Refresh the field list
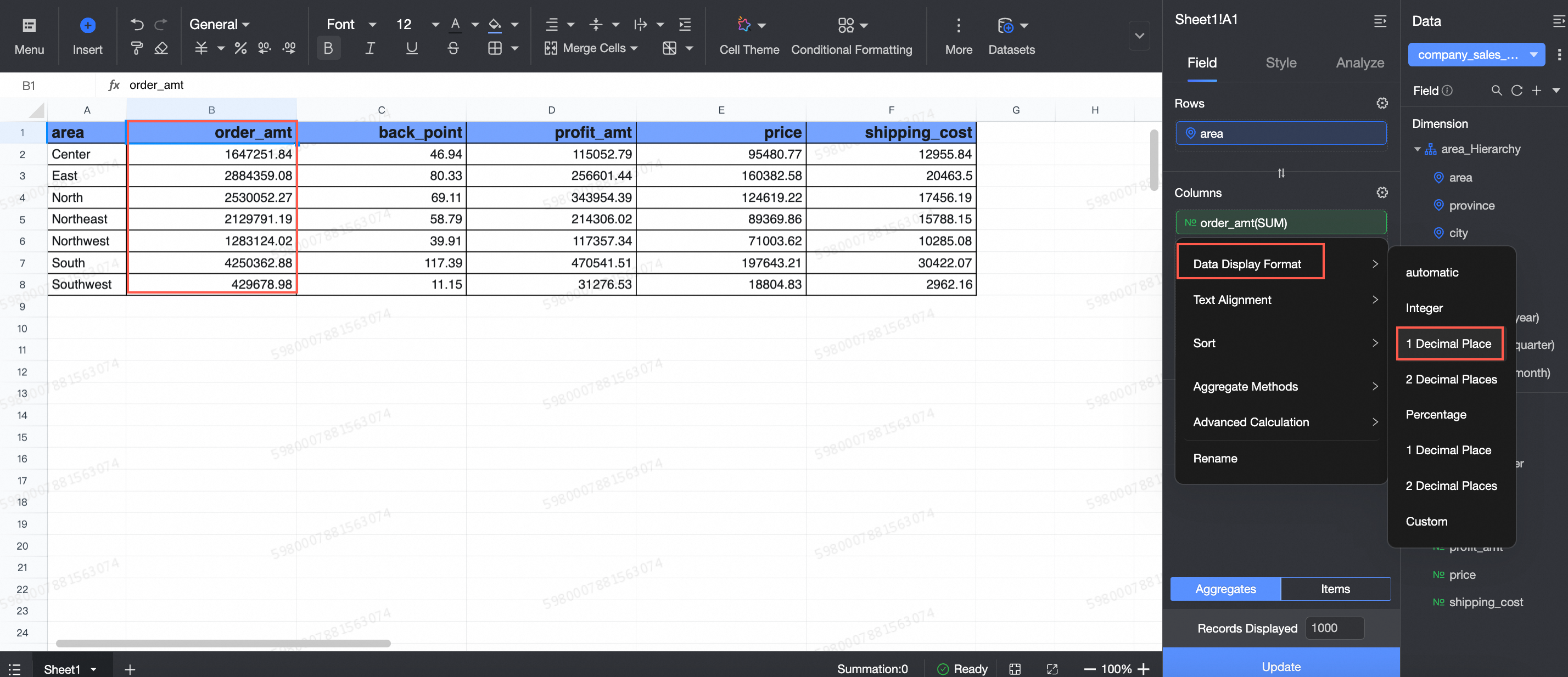 pos(1516,91)
